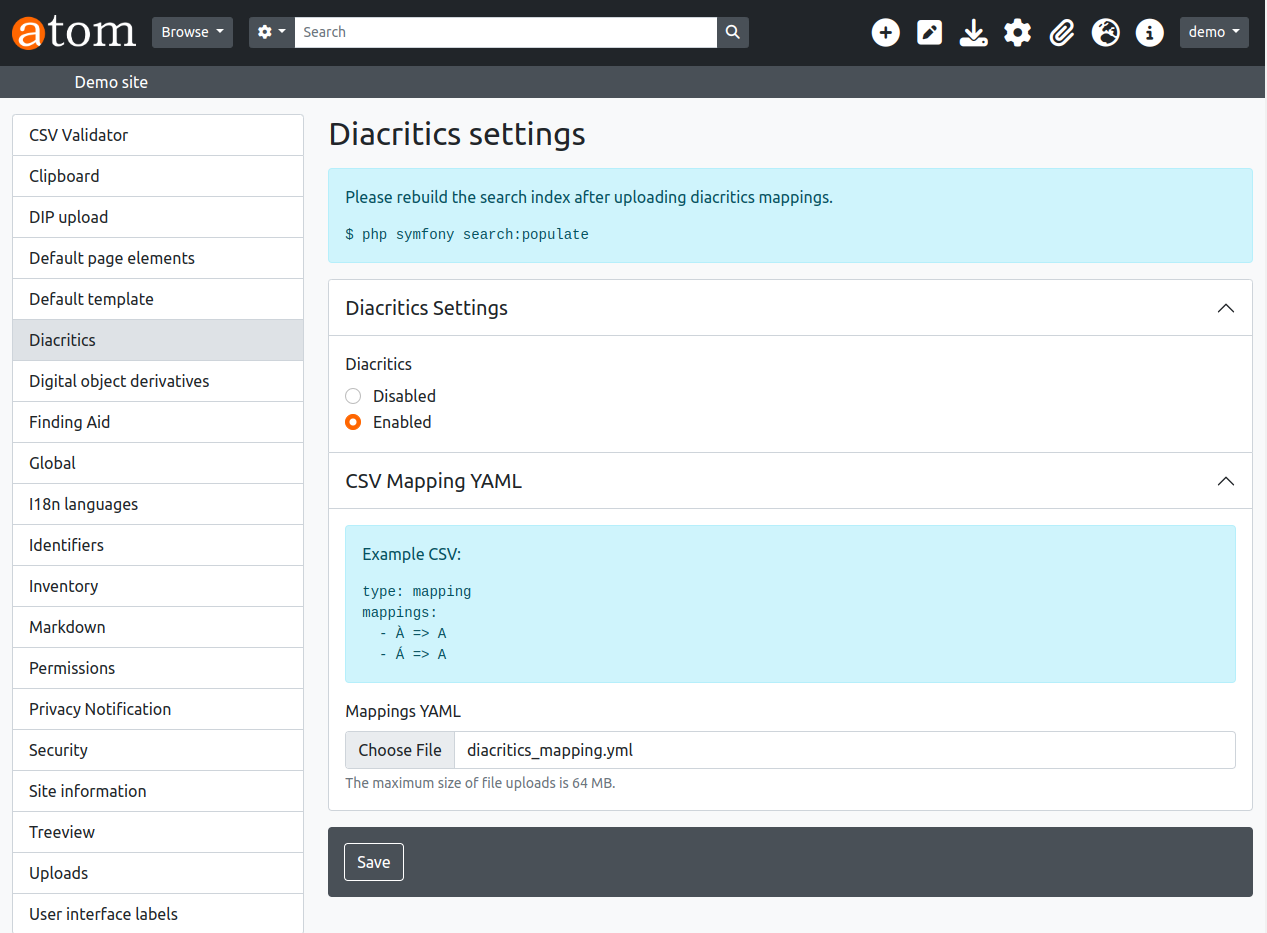Open the Language globe icon menu
Viewport: 1267px width, 933px height.
1105,32
